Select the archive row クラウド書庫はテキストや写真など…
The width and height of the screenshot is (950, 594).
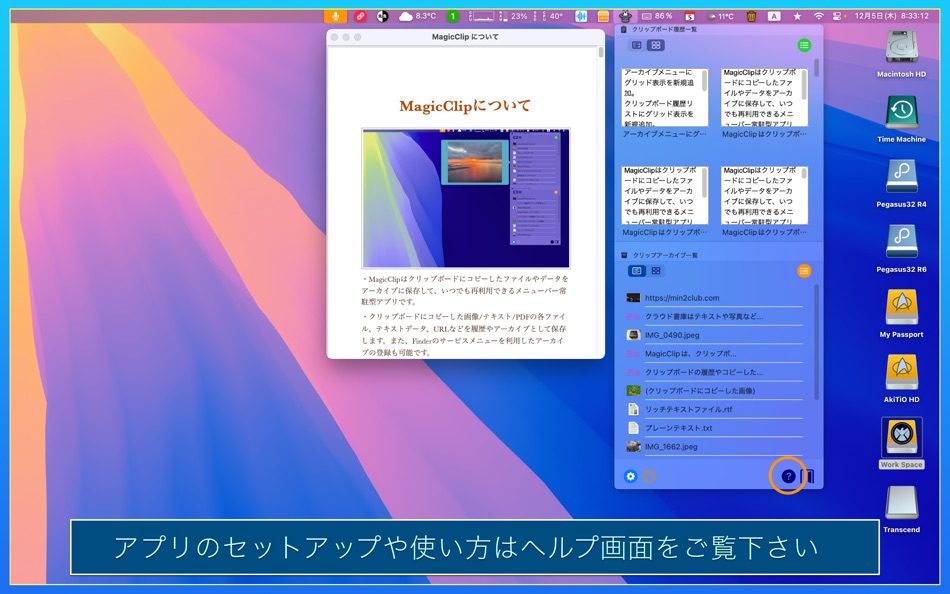(x=714, y=316)
